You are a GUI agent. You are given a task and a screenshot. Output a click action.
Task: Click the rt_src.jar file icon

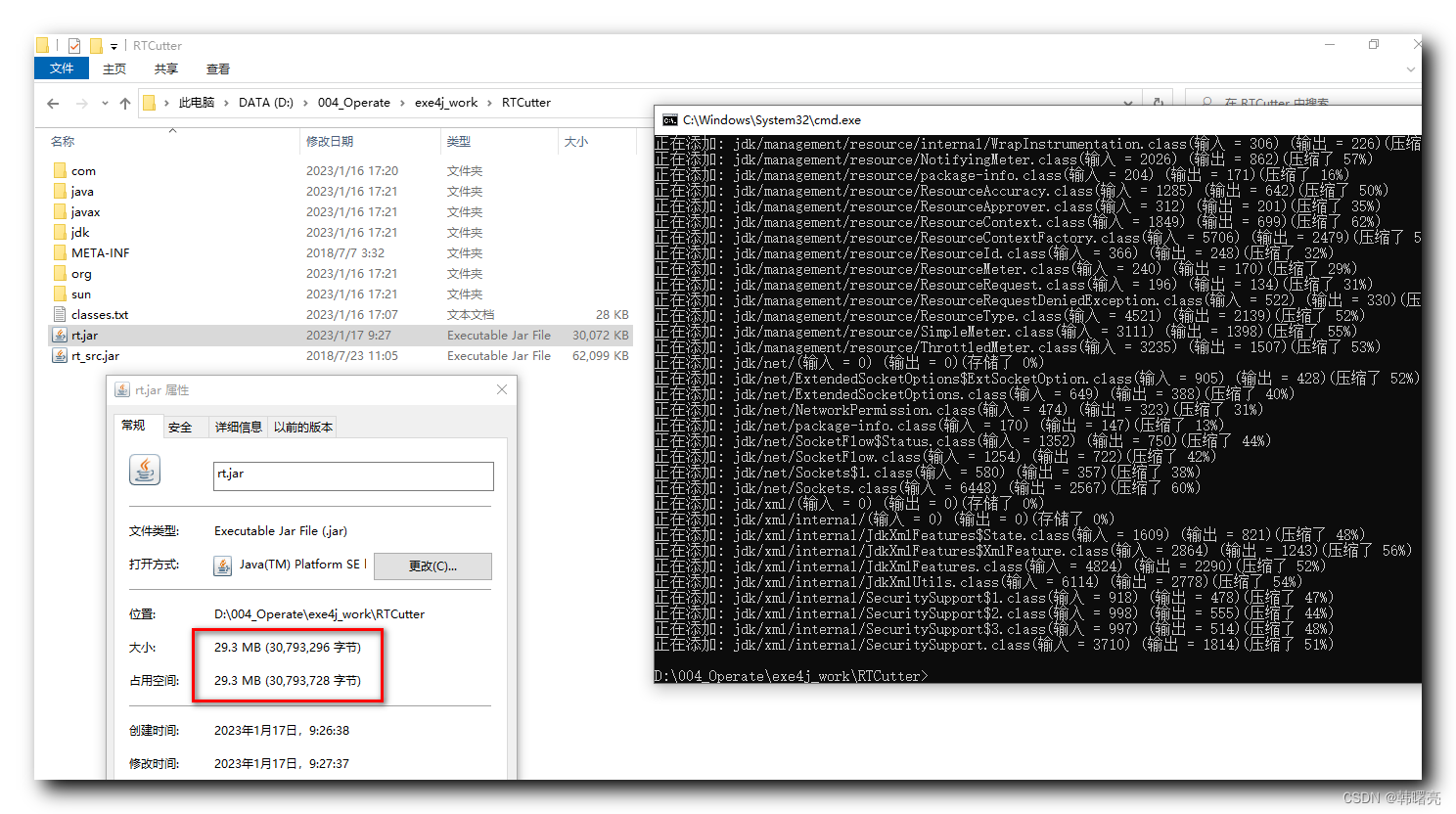point(60,355)
